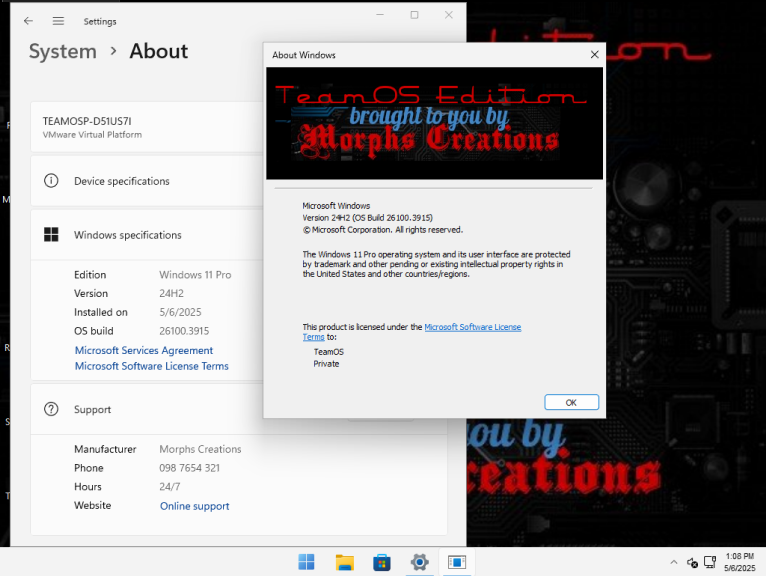The height and width of the screenshot is (576, 766).
Task: Open File Explorer from the taskbar
Action: 344,562
